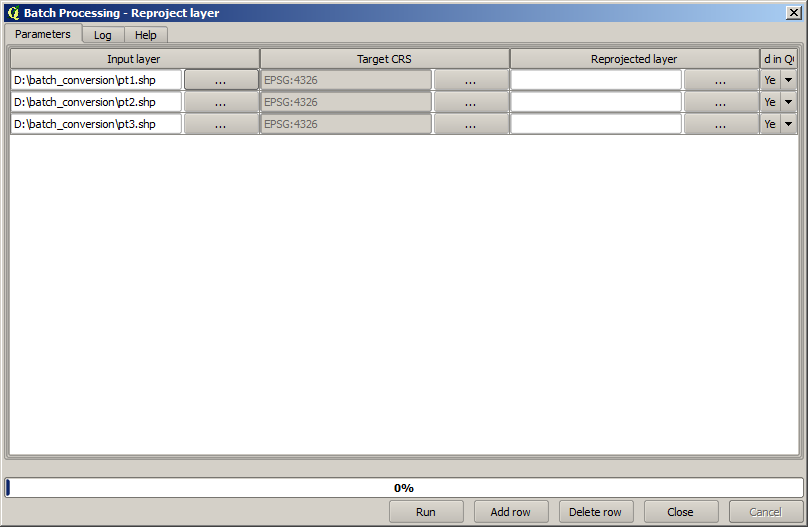Browse input layer for pt3.shp row
The image size is (808, 527).
[220, 124]
